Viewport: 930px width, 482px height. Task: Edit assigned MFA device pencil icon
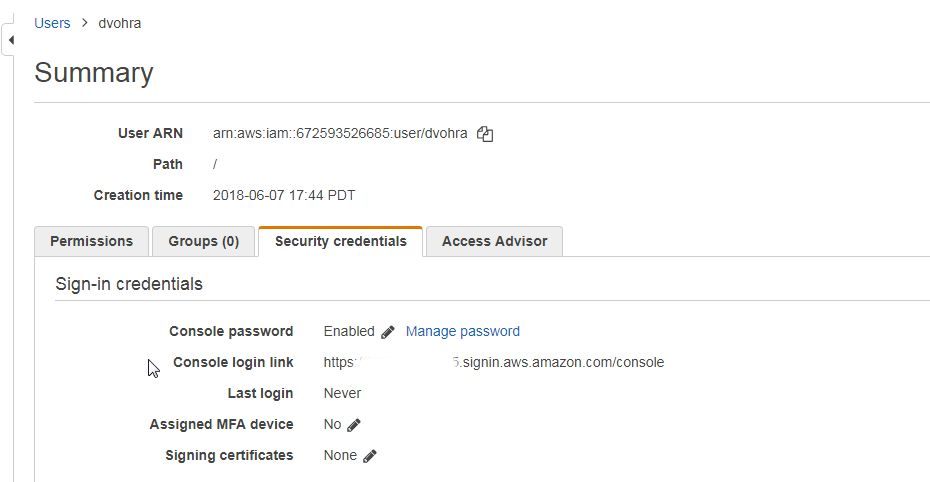[x=354, y=425]
